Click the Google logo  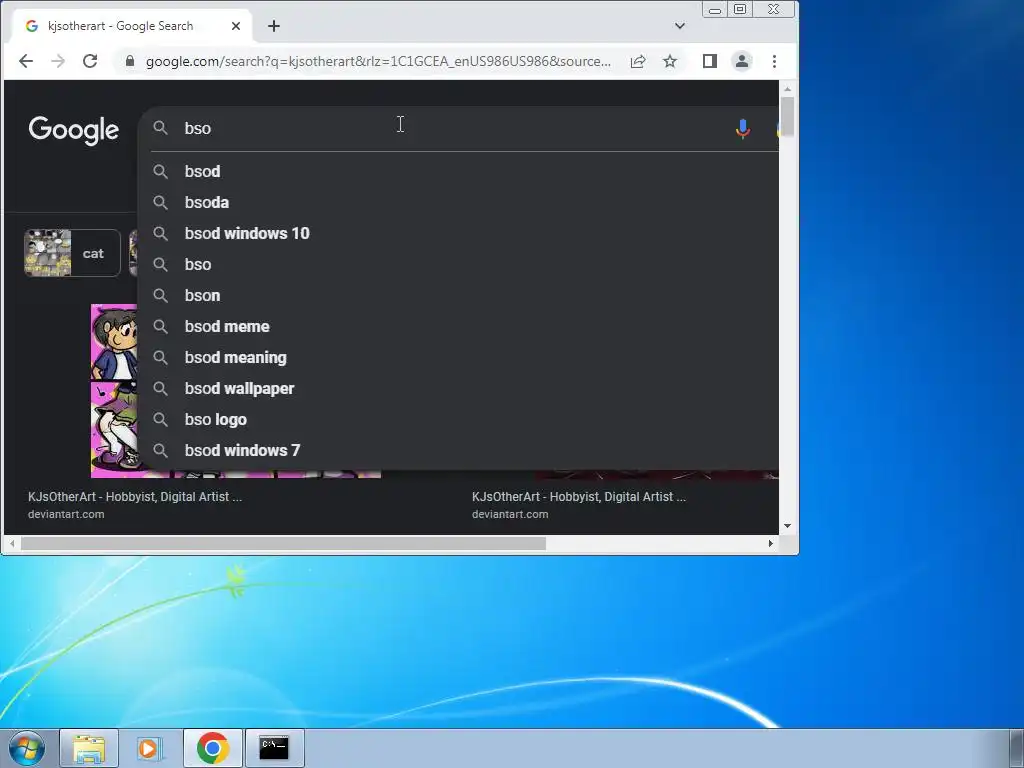click(x=74, y=130)
